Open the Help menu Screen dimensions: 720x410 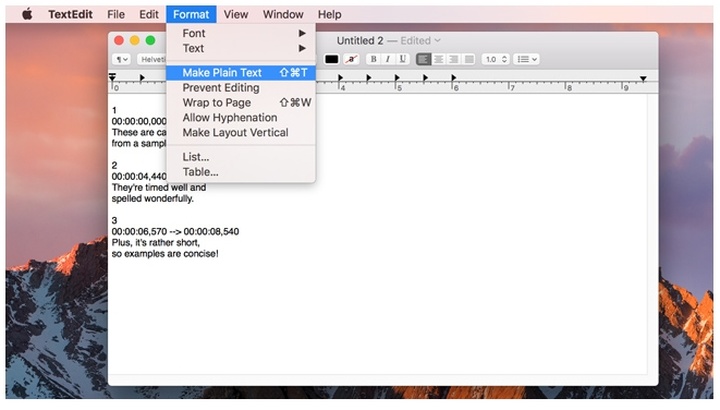click(x=329, y=14)
